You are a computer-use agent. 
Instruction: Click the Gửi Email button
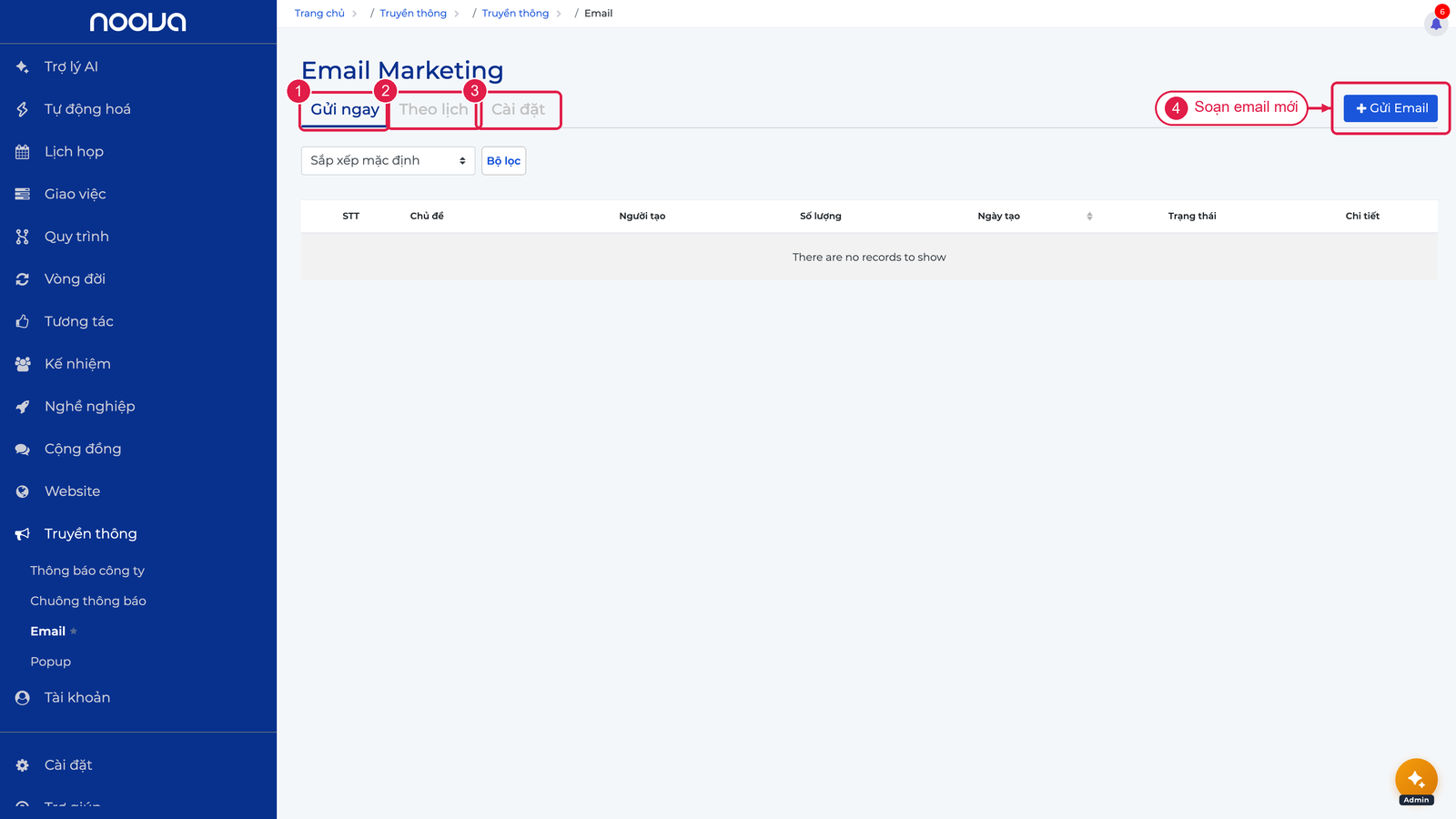point(1390,108)
